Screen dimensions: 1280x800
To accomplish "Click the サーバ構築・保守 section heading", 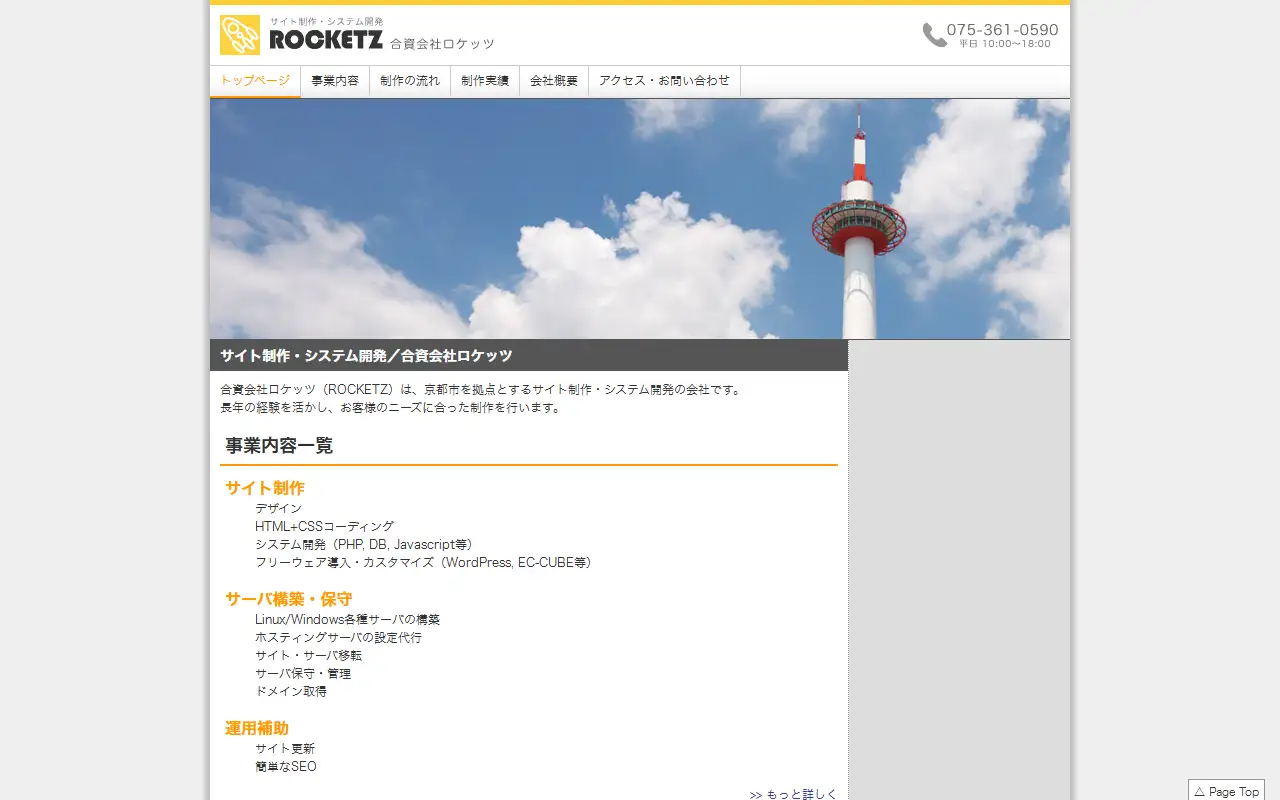I will click(289, 599).
